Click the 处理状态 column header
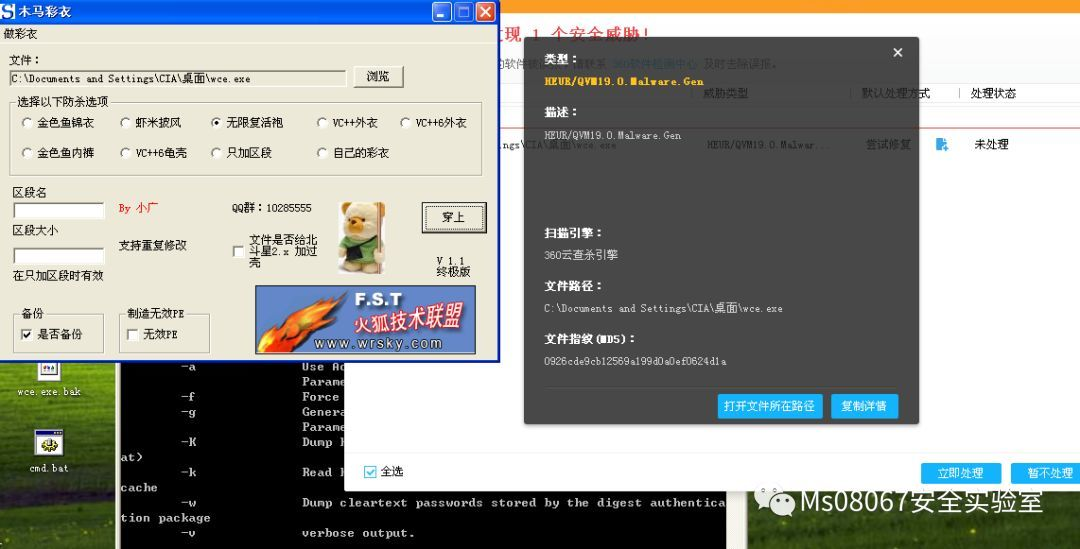1080x549 pixels. [x=993, y=93]
